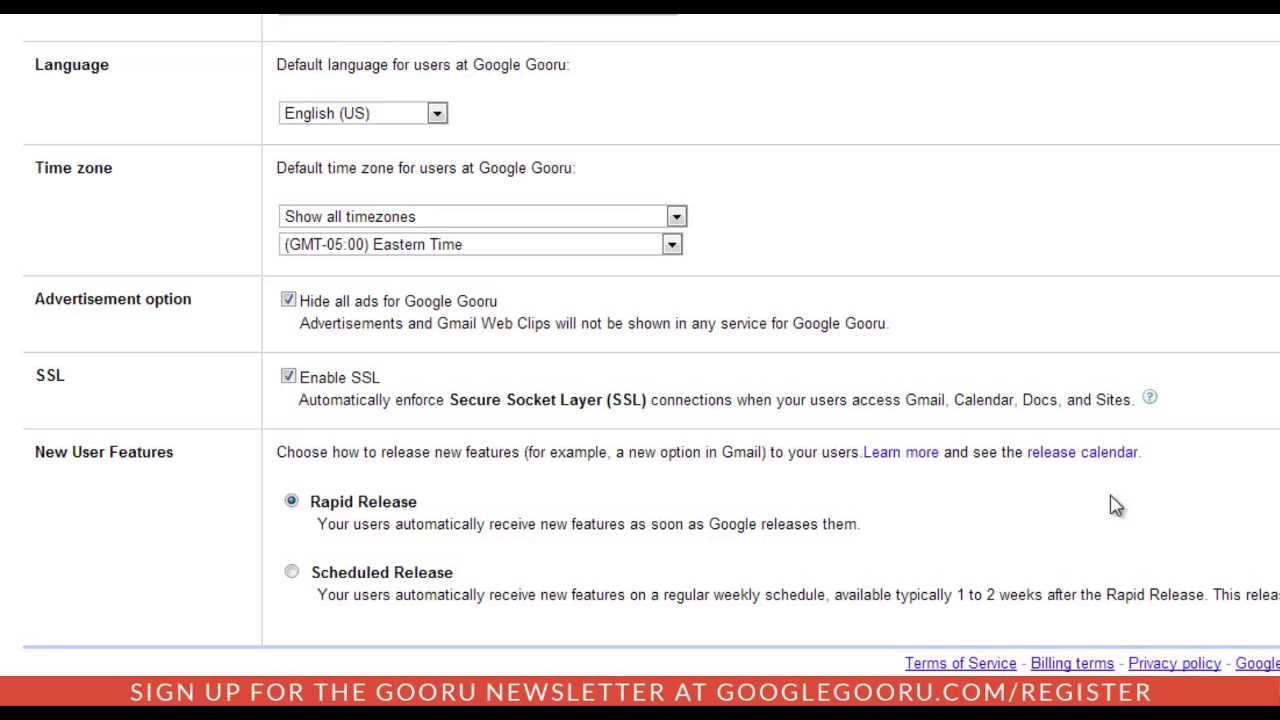Viewport: 1280px width, 720px height.
Task: Click the Time zone section label
Action: click(74, 168)
